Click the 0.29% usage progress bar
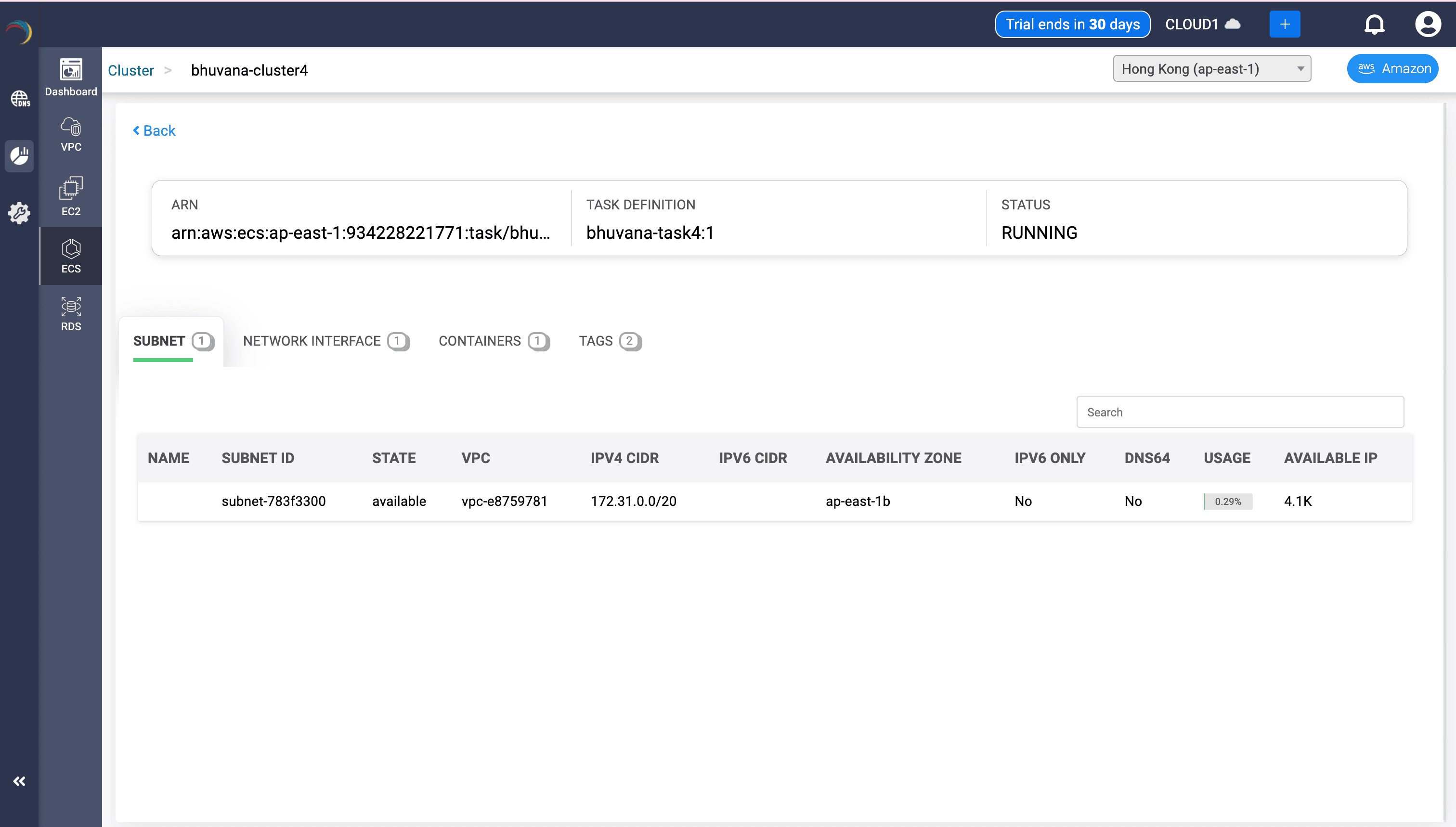This screenshot has width=1456, height=827. 1228,501
